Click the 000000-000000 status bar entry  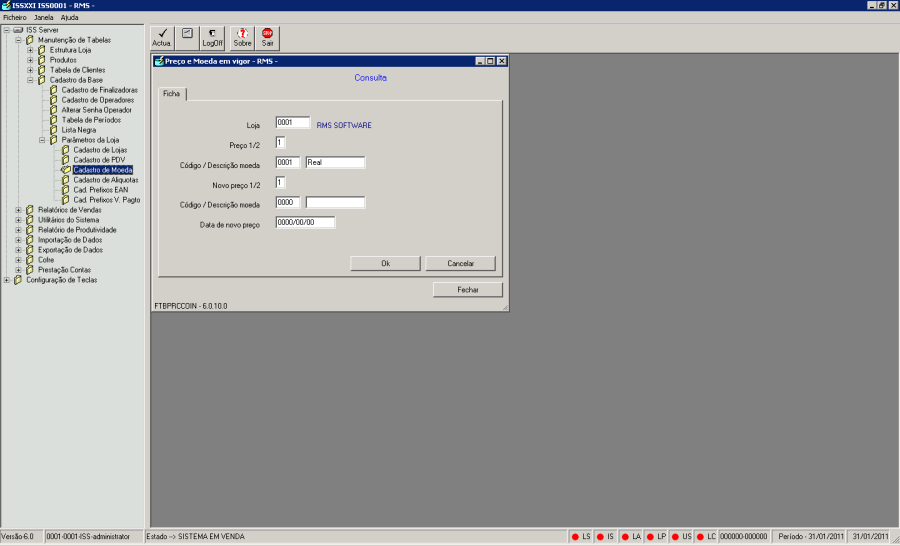click(744, 537)
